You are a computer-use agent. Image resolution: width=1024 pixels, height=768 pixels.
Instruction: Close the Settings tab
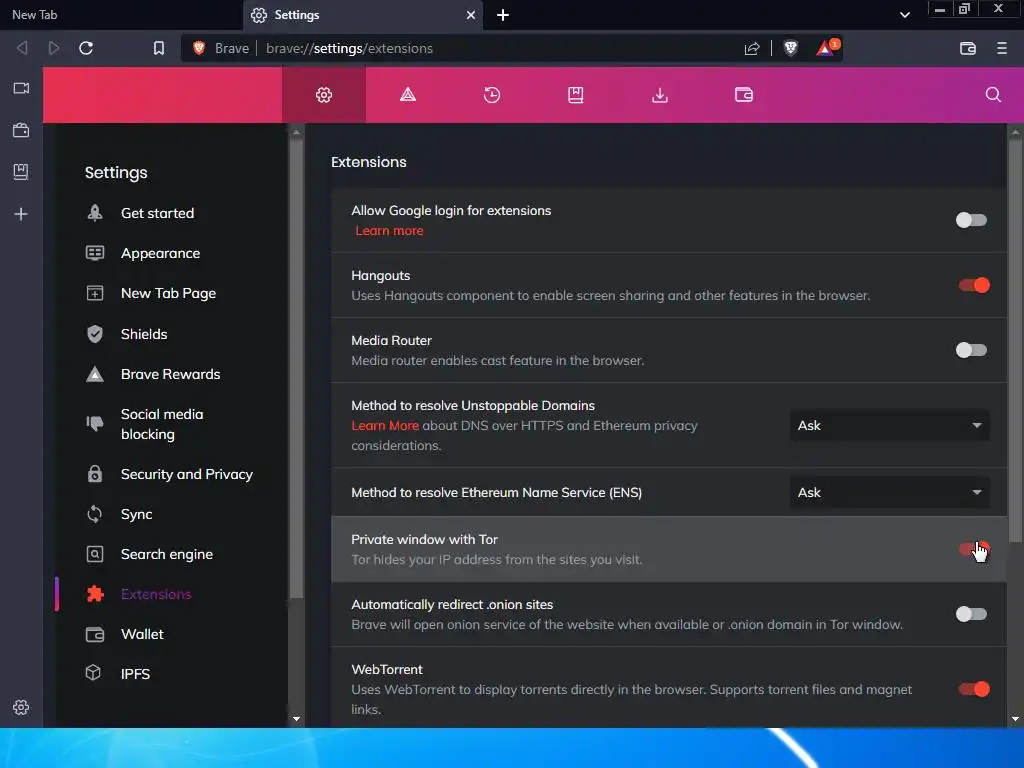click(x=470, y=15)
